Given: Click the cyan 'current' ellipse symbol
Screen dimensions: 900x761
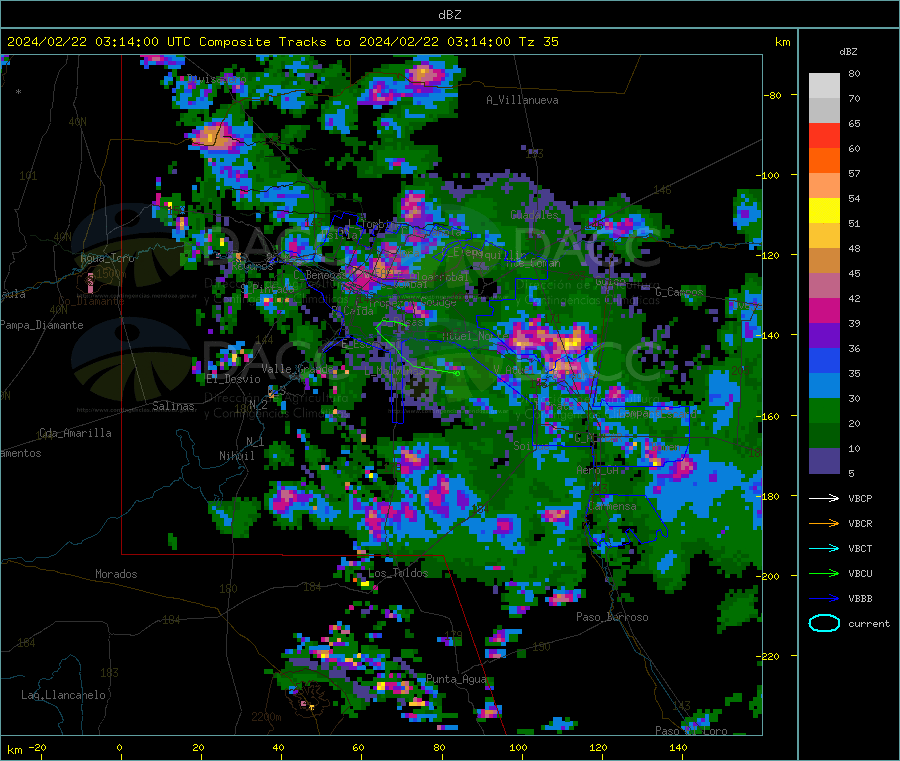Looking at the screenshot, I should [x=824, y=623].
